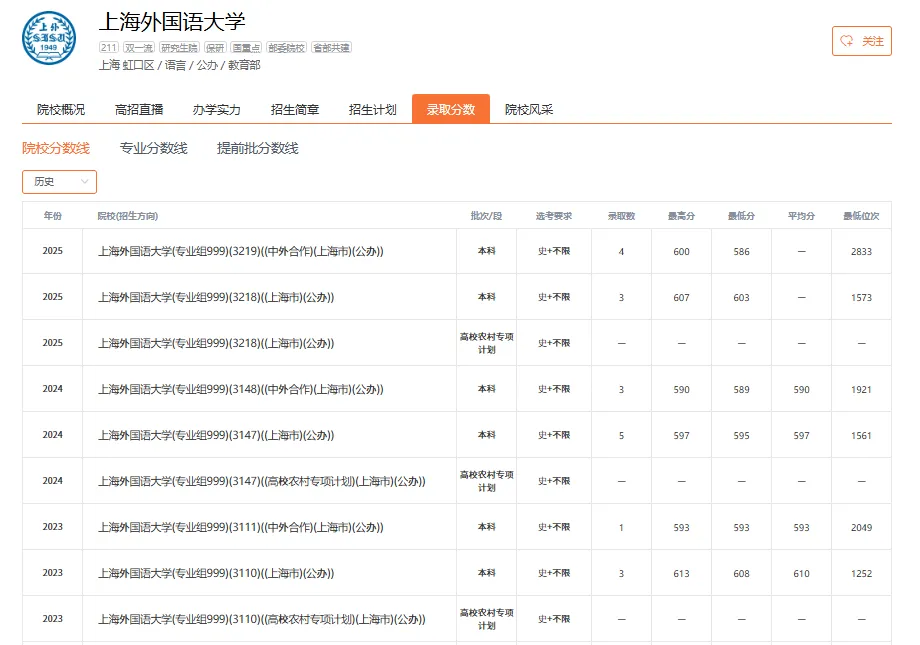
Task: Click the 院校(招生方向) column header
Action: click(127, 216)
